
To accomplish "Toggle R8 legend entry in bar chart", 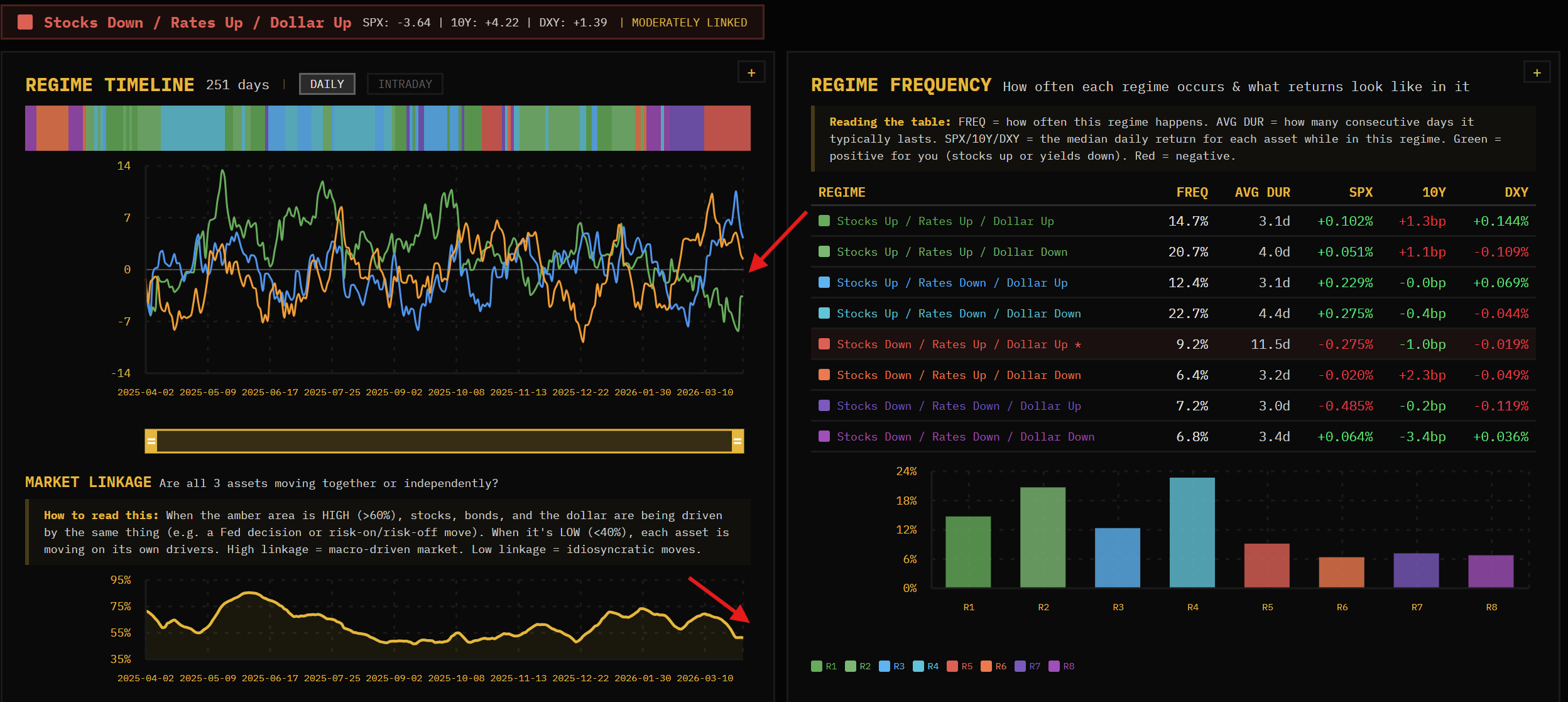I will [x=1062, y=666].
